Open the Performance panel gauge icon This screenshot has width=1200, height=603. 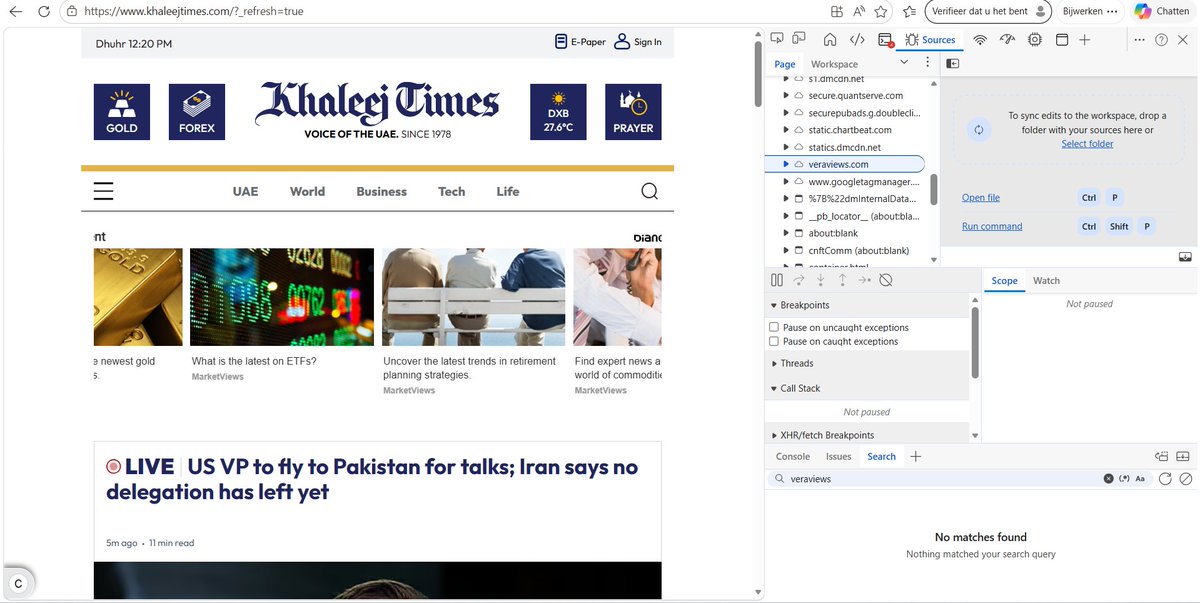coord(1007,40)
